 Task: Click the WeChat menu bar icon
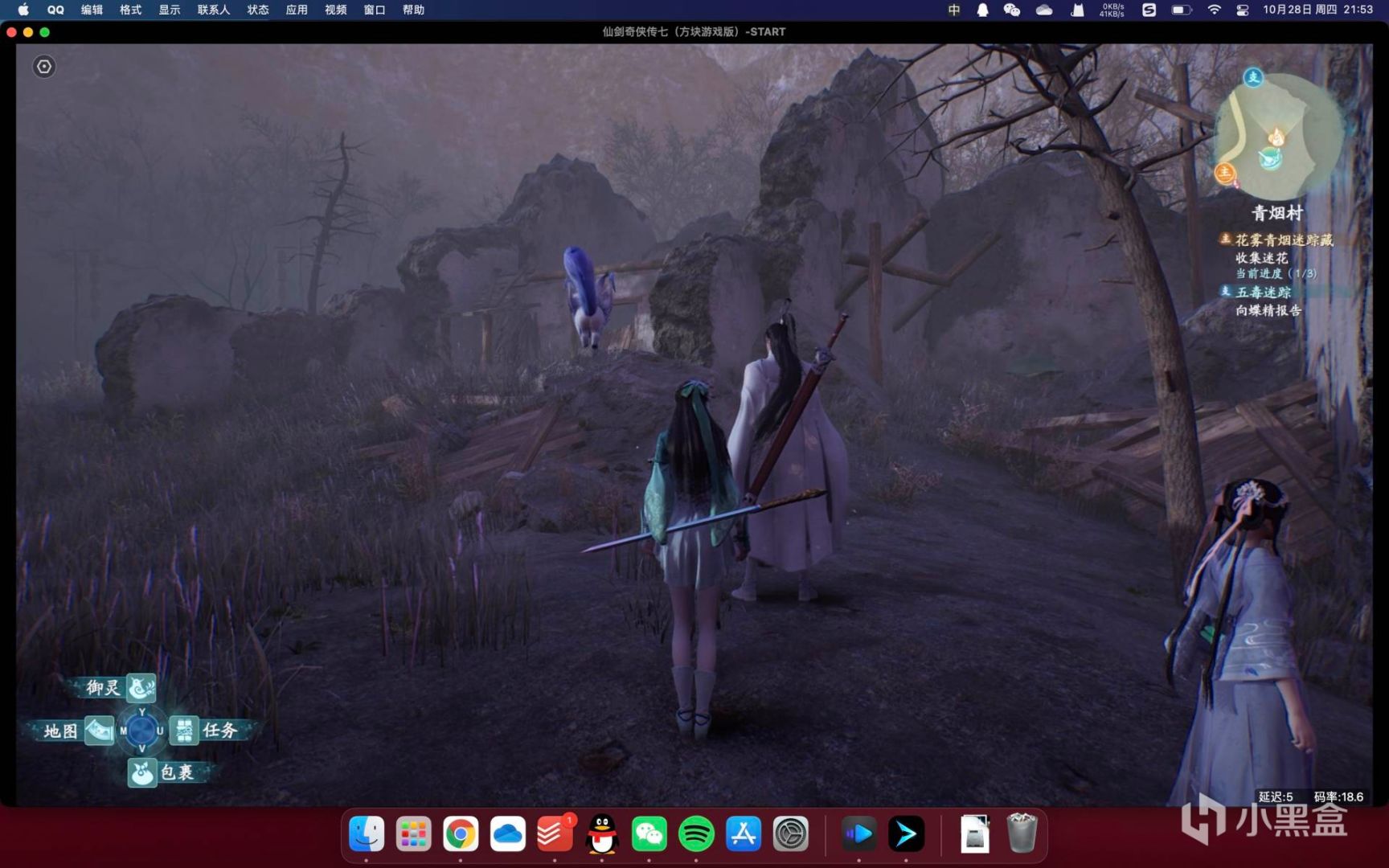click(1012, 10)
